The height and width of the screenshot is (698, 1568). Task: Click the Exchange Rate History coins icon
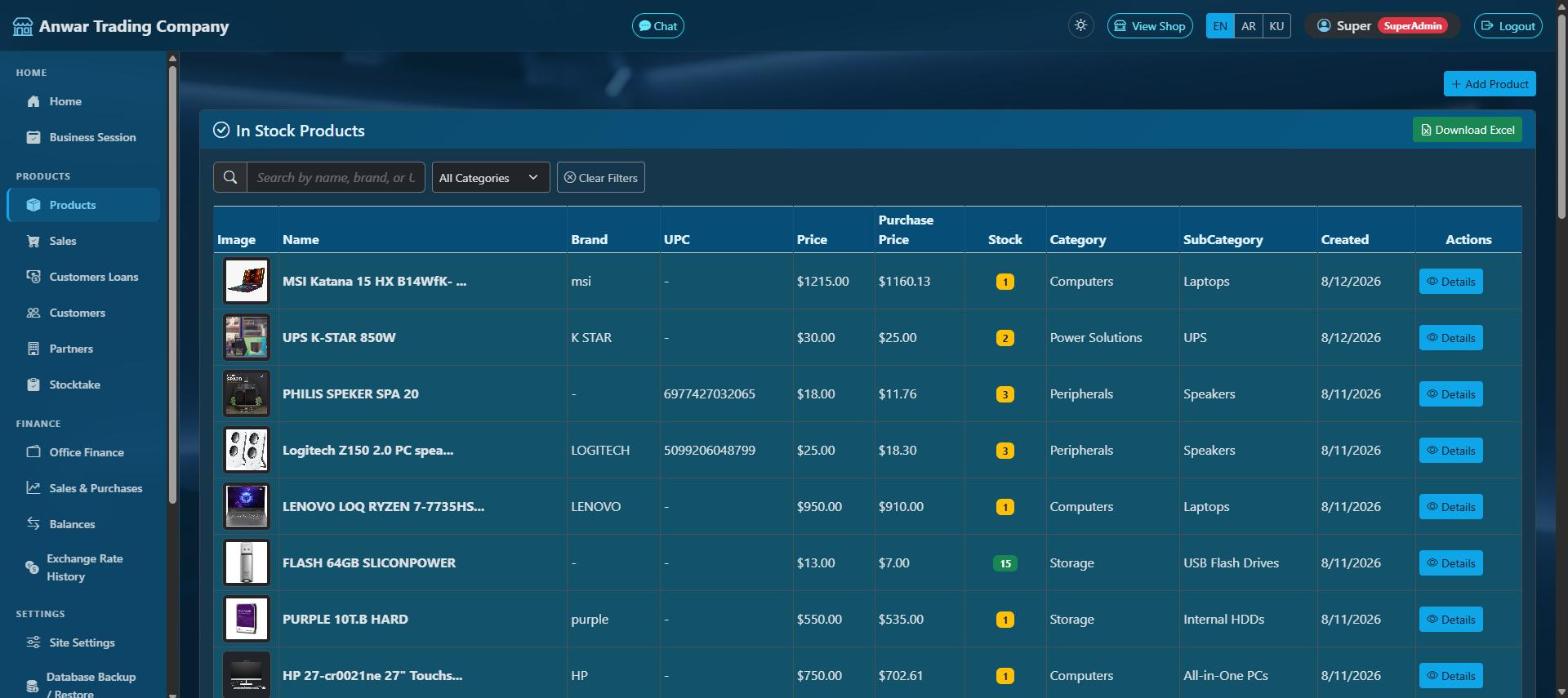click(x=31, y=567)
